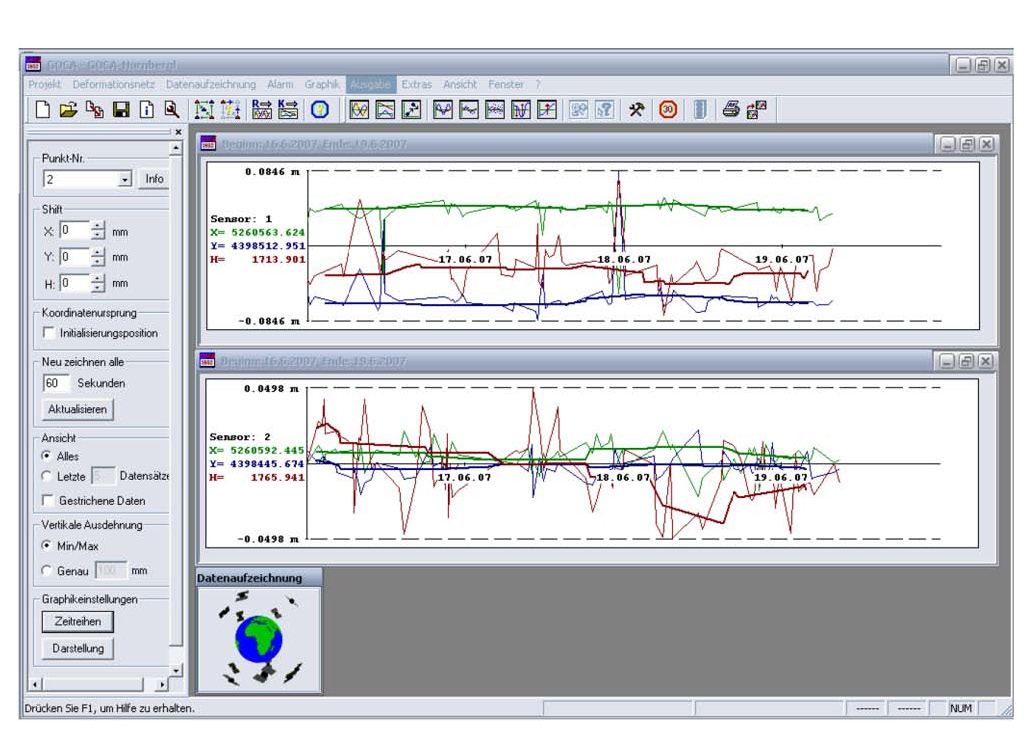The width and height of the screenshot is (1033, 735).
Task: Open the Deformationsnetz menu
Action: 114,84
